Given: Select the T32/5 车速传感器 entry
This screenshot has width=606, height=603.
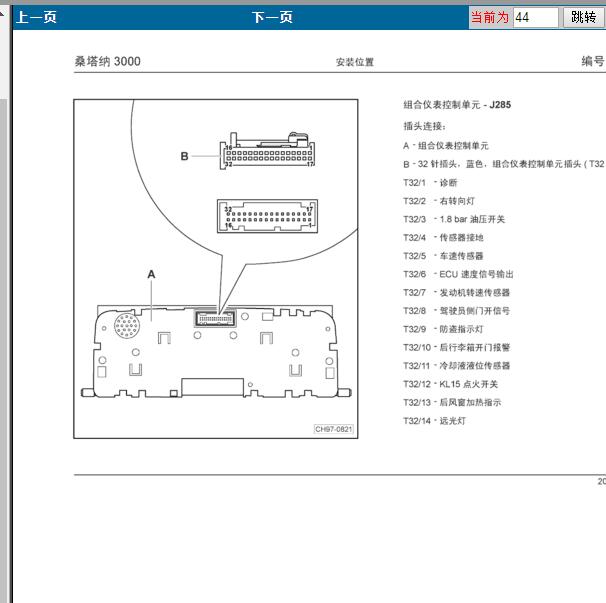Looking at the screenshot, I should click(443, 256).
